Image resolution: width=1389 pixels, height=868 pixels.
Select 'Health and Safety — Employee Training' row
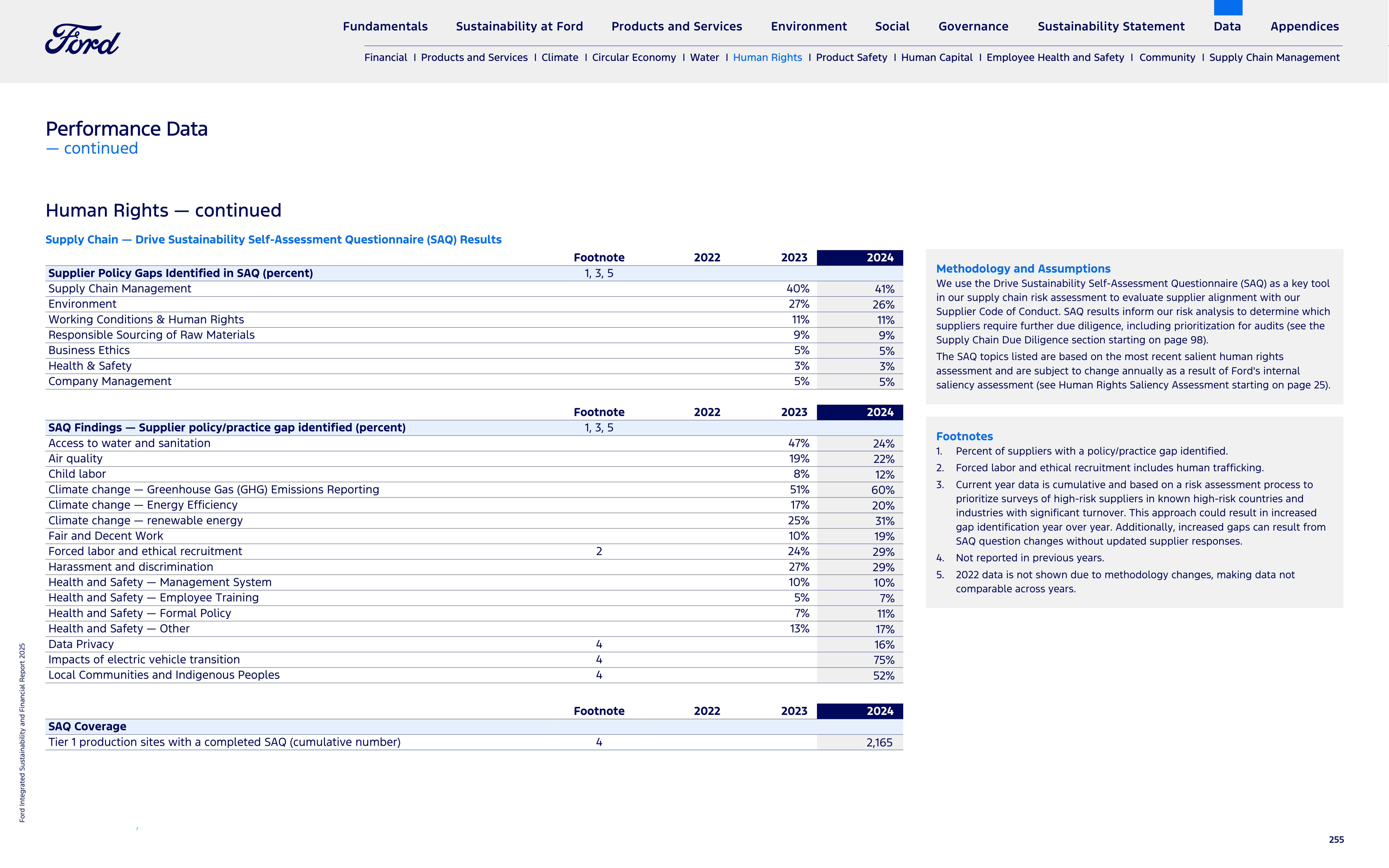pyautogui.click(x=474, y=598)
